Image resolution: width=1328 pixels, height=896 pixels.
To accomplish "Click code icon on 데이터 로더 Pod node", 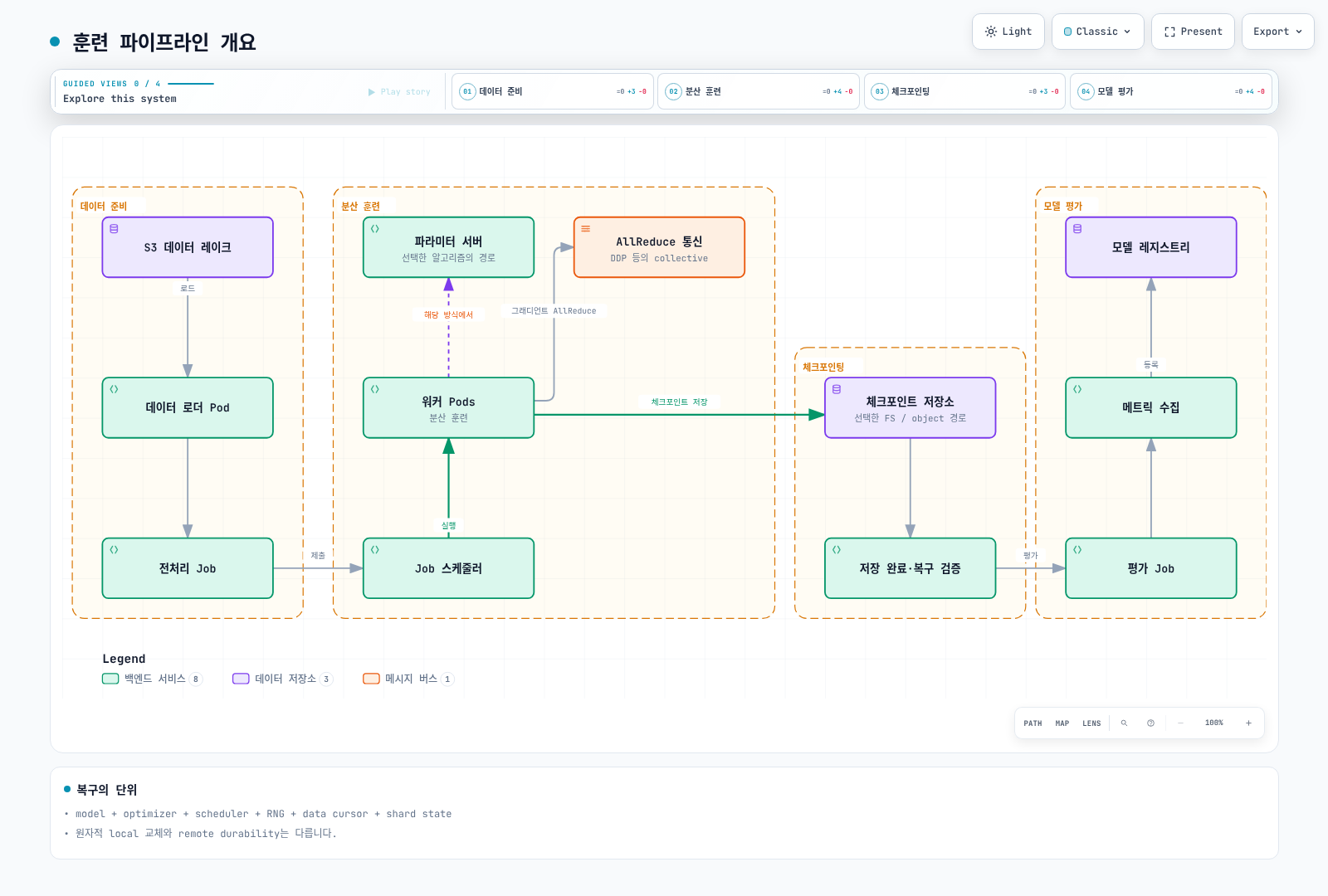I will (x=114, y=389).
